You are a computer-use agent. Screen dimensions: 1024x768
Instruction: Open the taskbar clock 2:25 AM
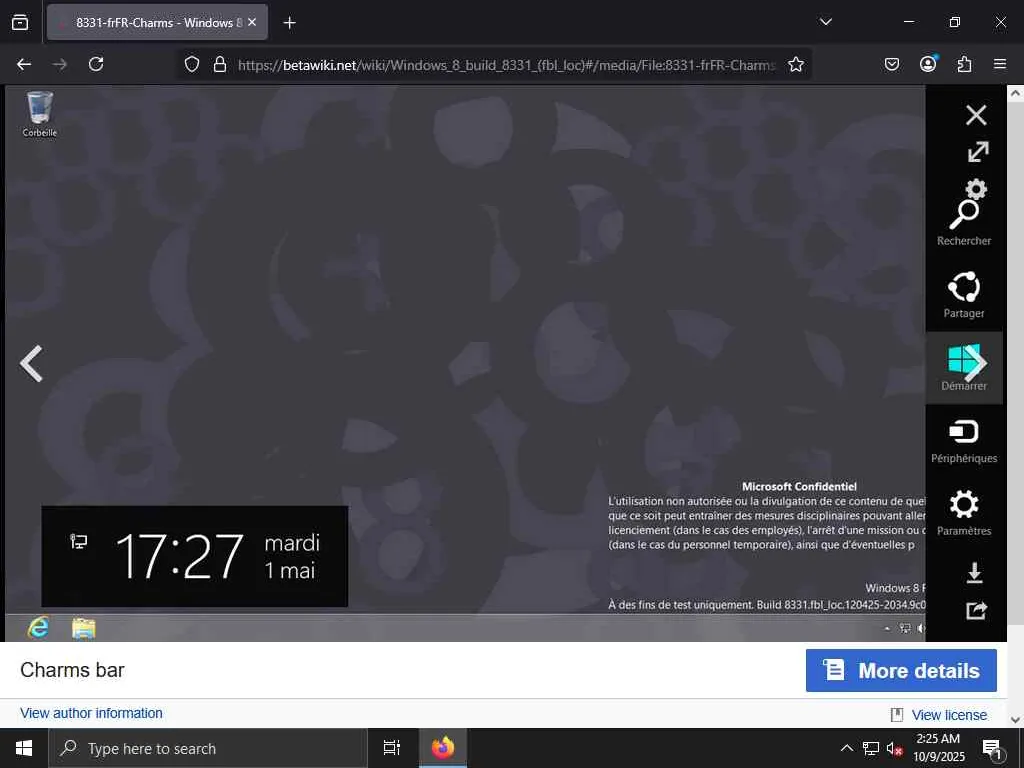(x=938, y=748)
